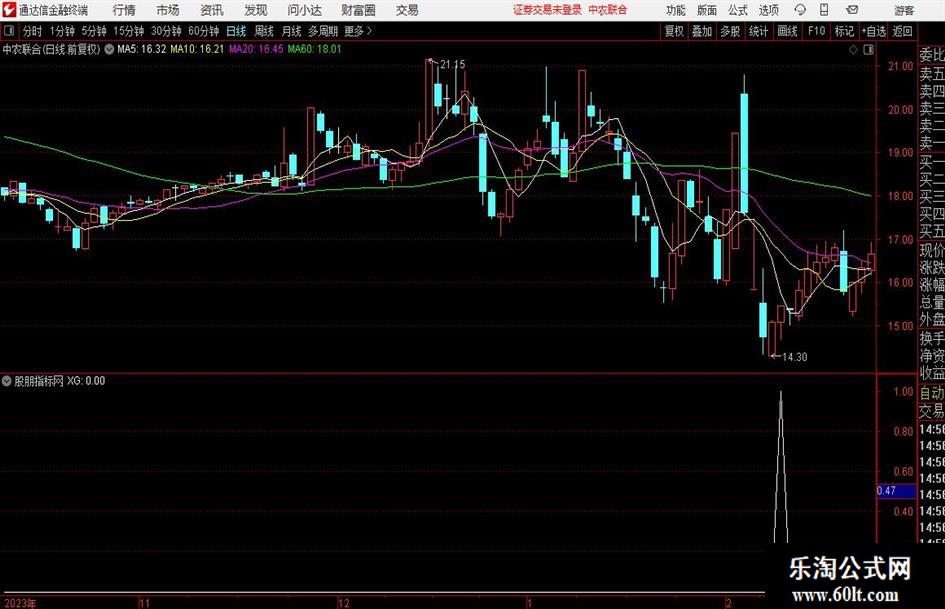The image size is (945, 609).
Task: Click the 游客 guest account label
Action: coord(904,10)
